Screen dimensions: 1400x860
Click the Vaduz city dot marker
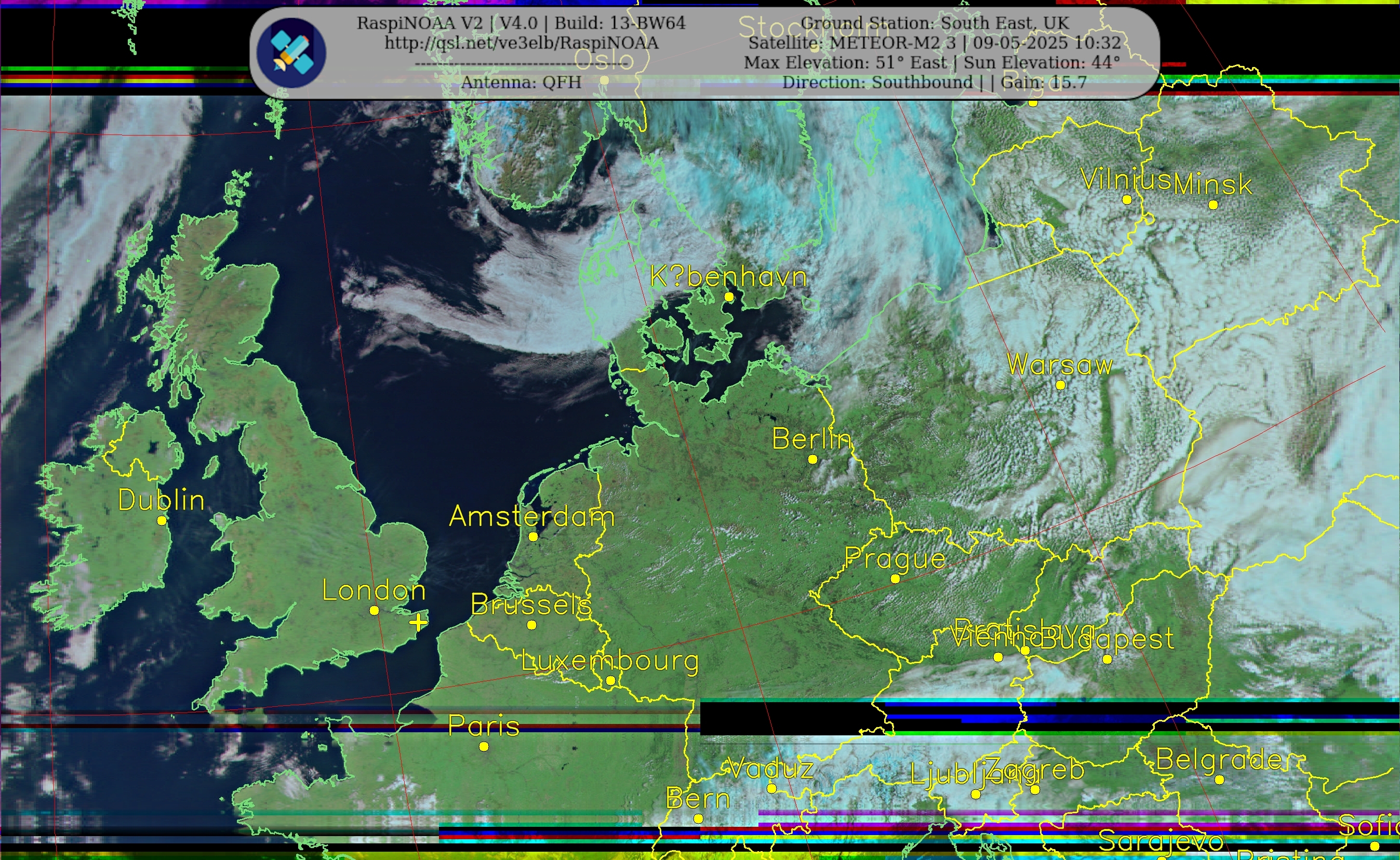point(772,789)
